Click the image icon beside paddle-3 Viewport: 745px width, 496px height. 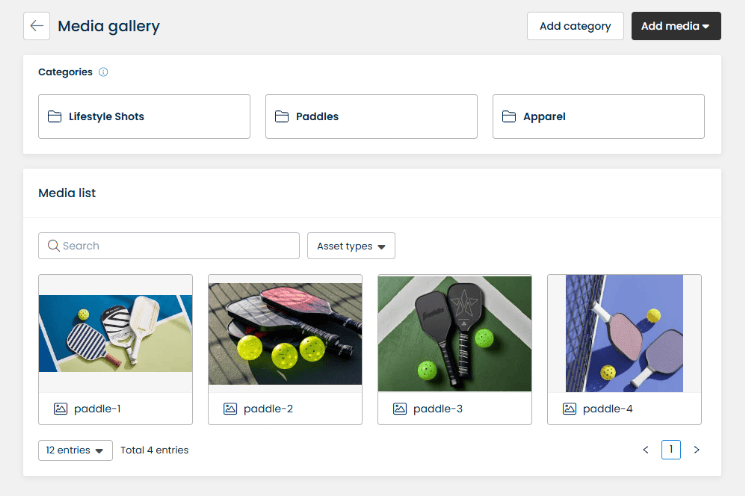point(400,408)
